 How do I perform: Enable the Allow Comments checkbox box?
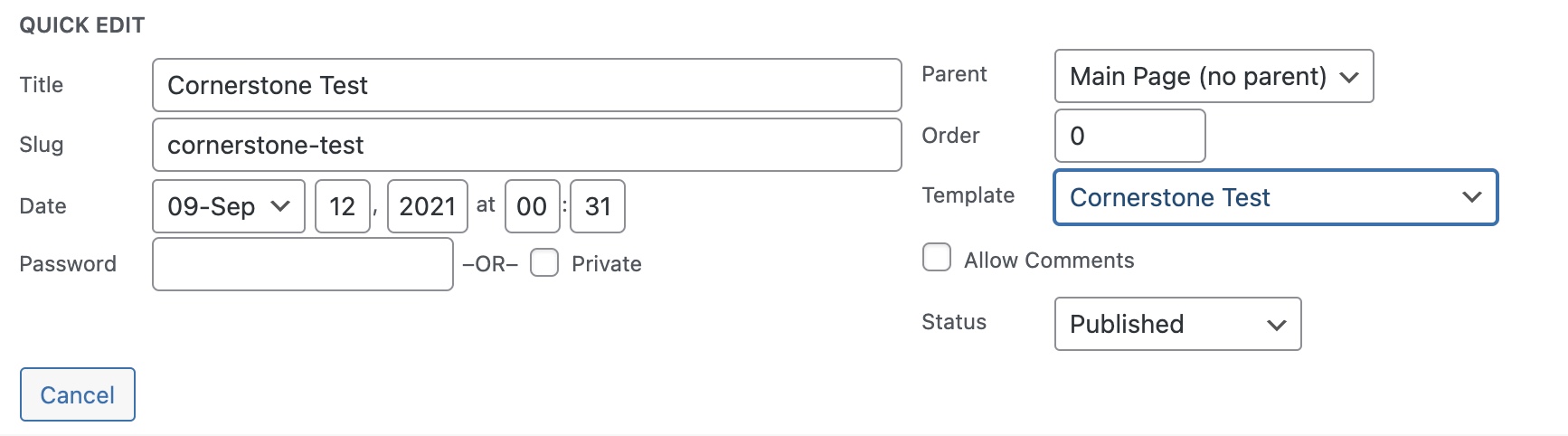[x=937, y=258]
